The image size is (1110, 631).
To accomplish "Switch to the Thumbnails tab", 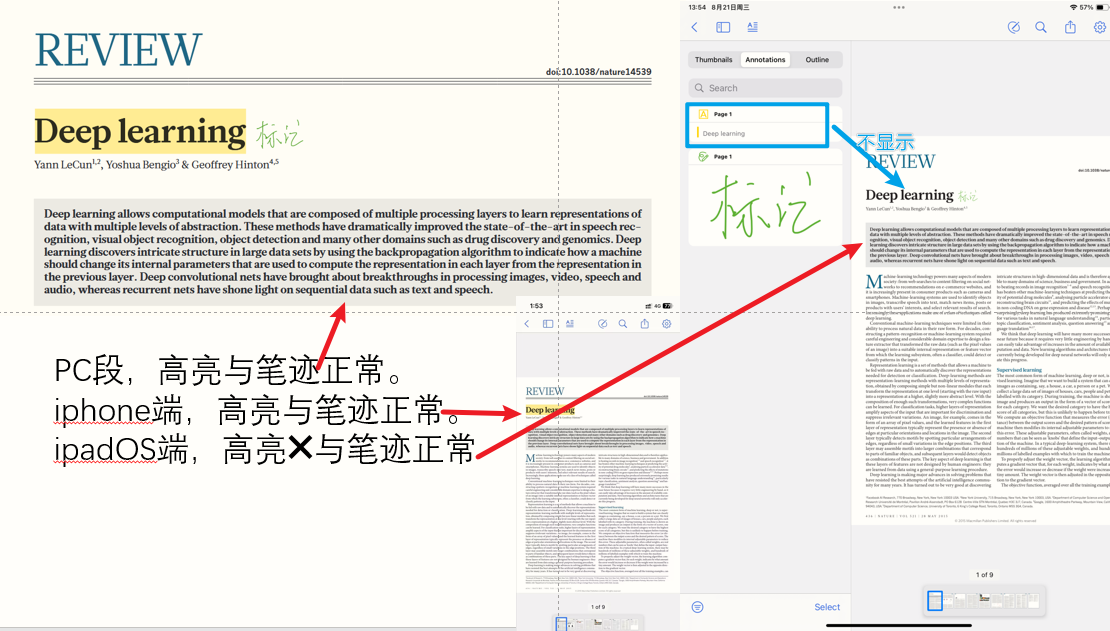I will tap(714, 59).
